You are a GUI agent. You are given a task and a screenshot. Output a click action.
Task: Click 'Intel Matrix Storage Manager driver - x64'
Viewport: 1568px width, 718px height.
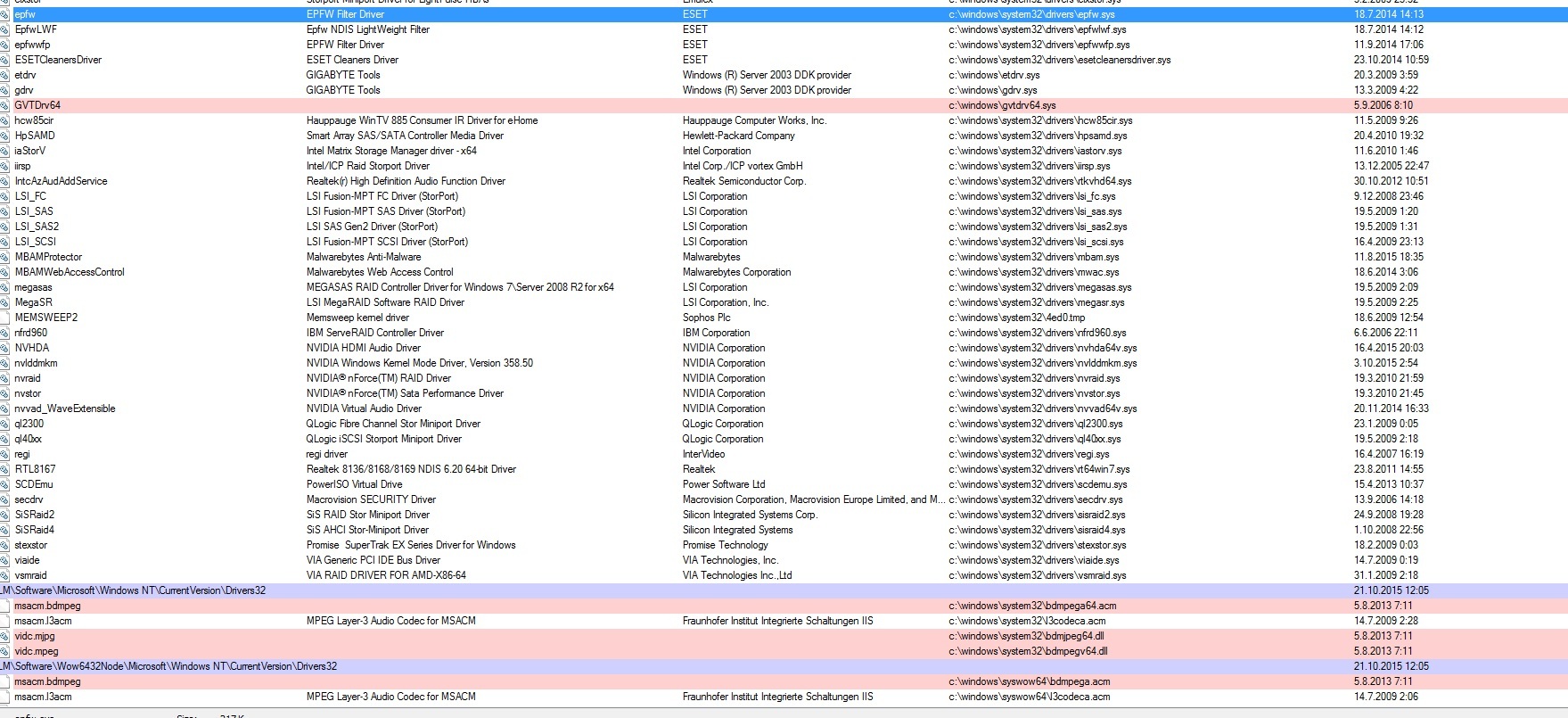click(391, 151)
